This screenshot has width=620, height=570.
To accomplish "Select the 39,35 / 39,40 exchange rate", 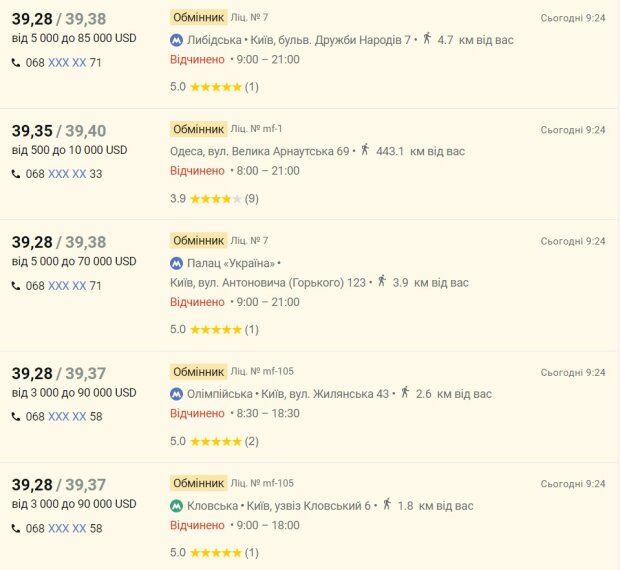I will pos(59,131).
